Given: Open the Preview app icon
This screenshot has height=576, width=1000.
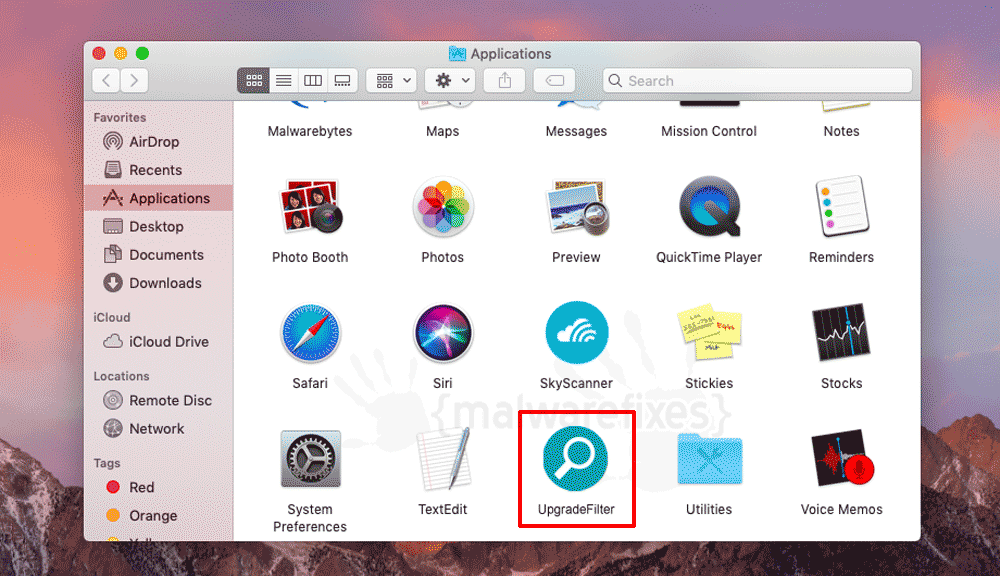Looking at the screenshot, I should tap(577, 207).
